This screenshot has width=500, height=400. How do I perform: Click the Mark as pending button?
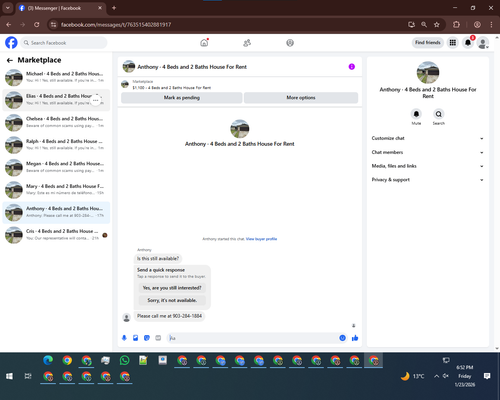point(182,98)
